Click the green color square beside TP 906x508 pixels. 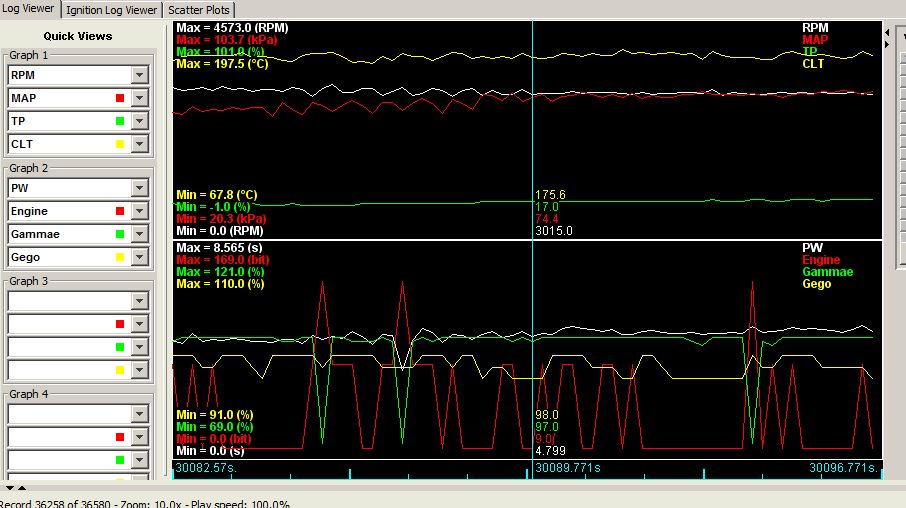[119, 121]
